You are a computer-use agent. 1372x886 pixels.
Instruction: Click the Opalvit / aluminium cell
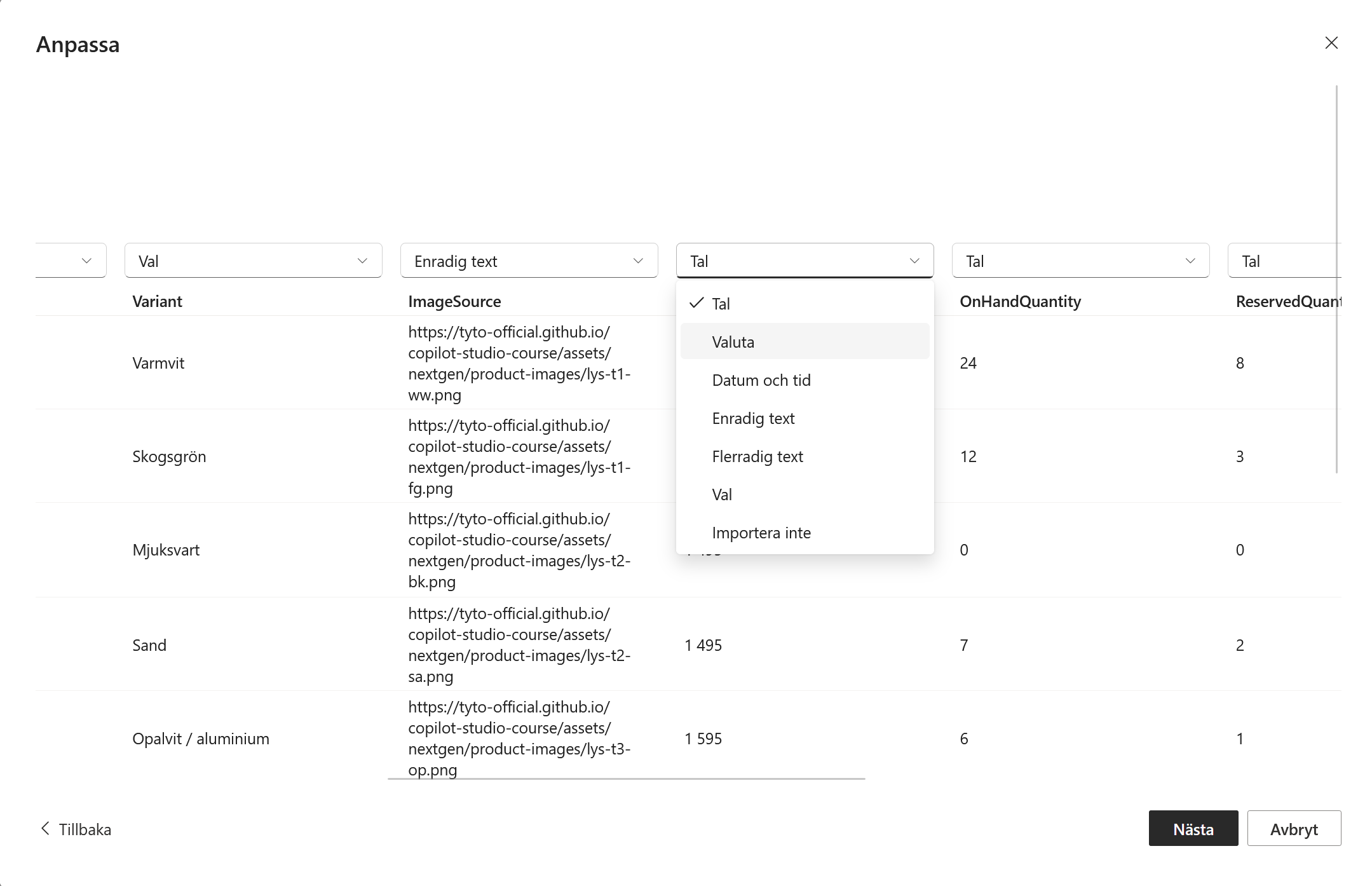click(x=201, y=739)
